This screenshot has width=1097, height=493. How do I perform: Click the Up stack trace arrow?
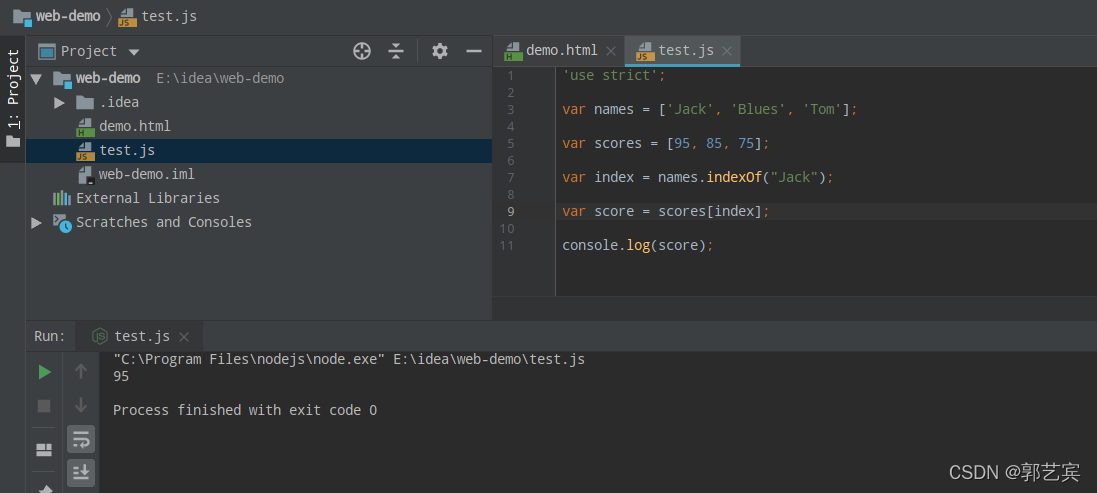81,371
